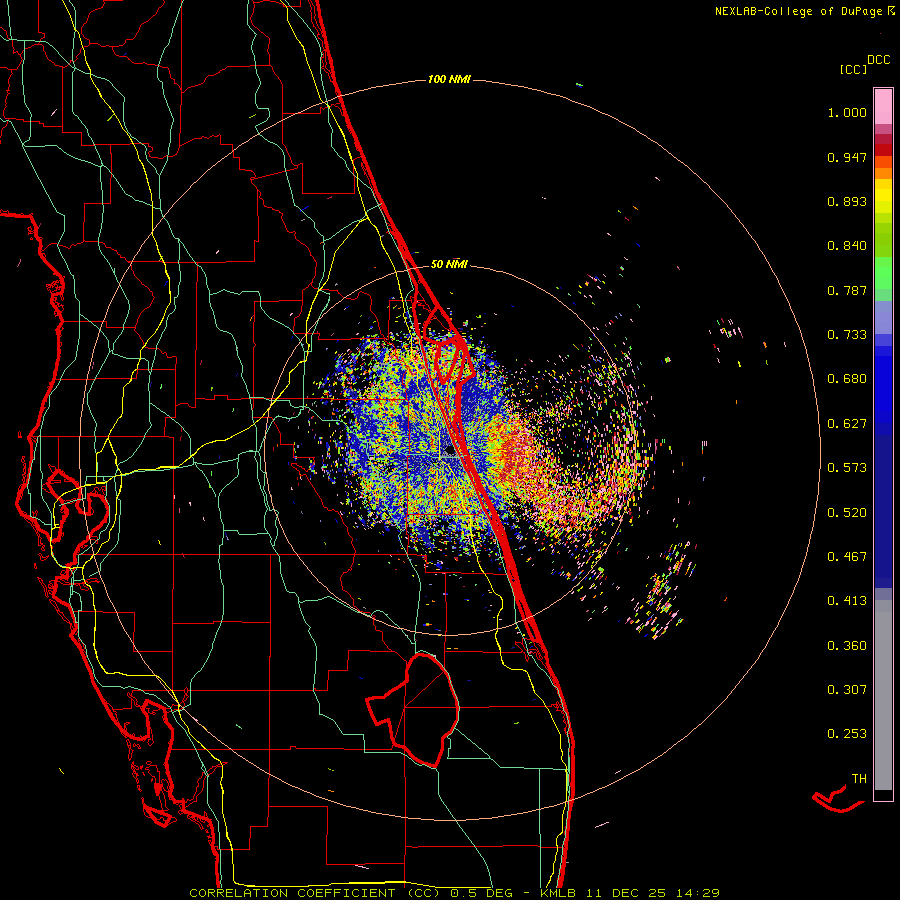Click the 0.253 scale value
This screenshot has height=900, width=900.
pos(847,734)
